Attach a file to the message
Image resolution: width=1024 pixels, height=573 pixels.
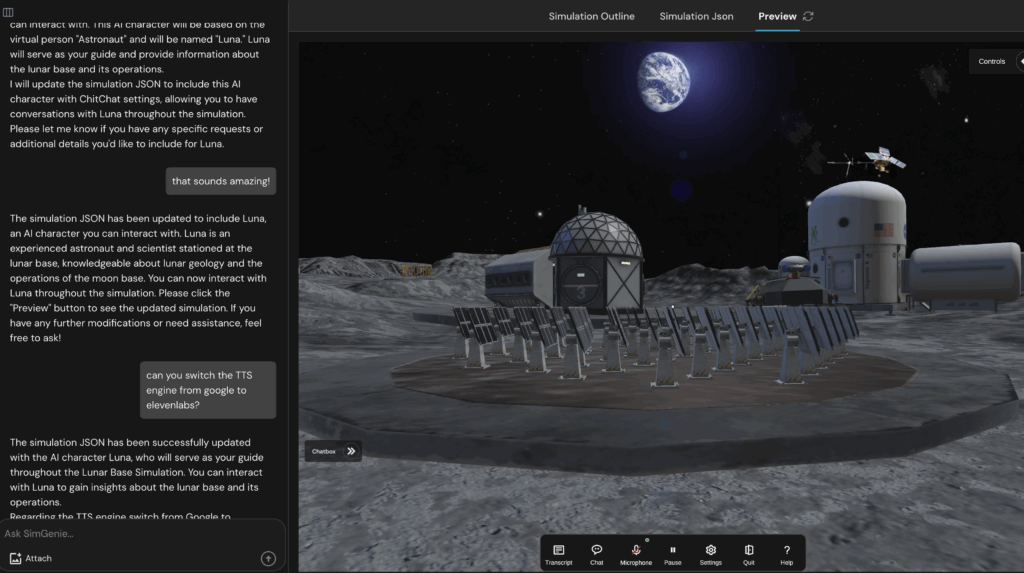point(31,559)
